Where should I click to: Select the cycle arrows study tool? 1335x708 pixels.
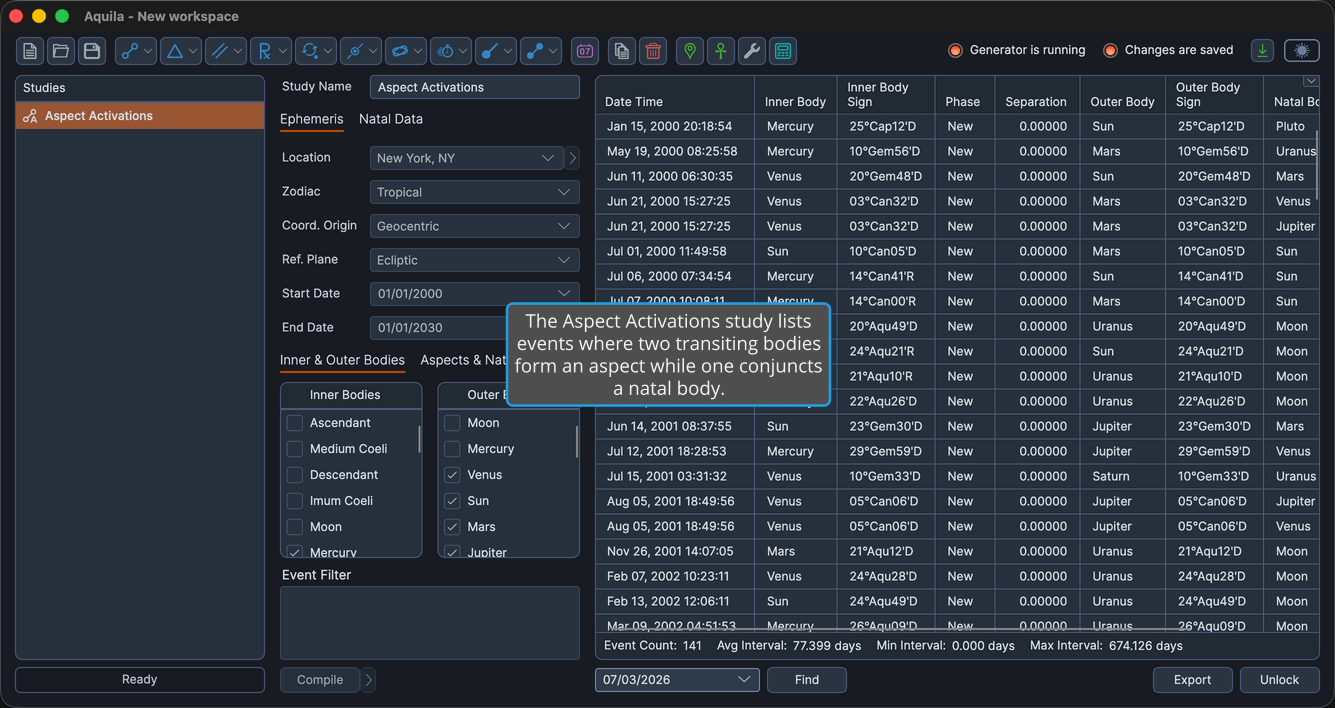(316, 51)
